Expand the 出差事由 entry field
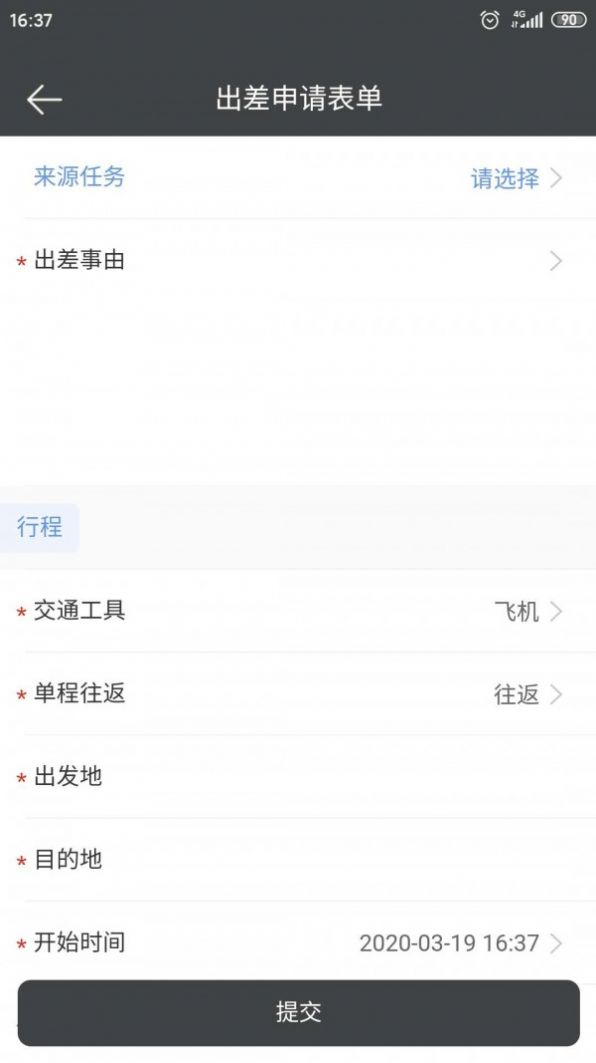Screen dimensions: 596x1063 click(x=300, y=260)
